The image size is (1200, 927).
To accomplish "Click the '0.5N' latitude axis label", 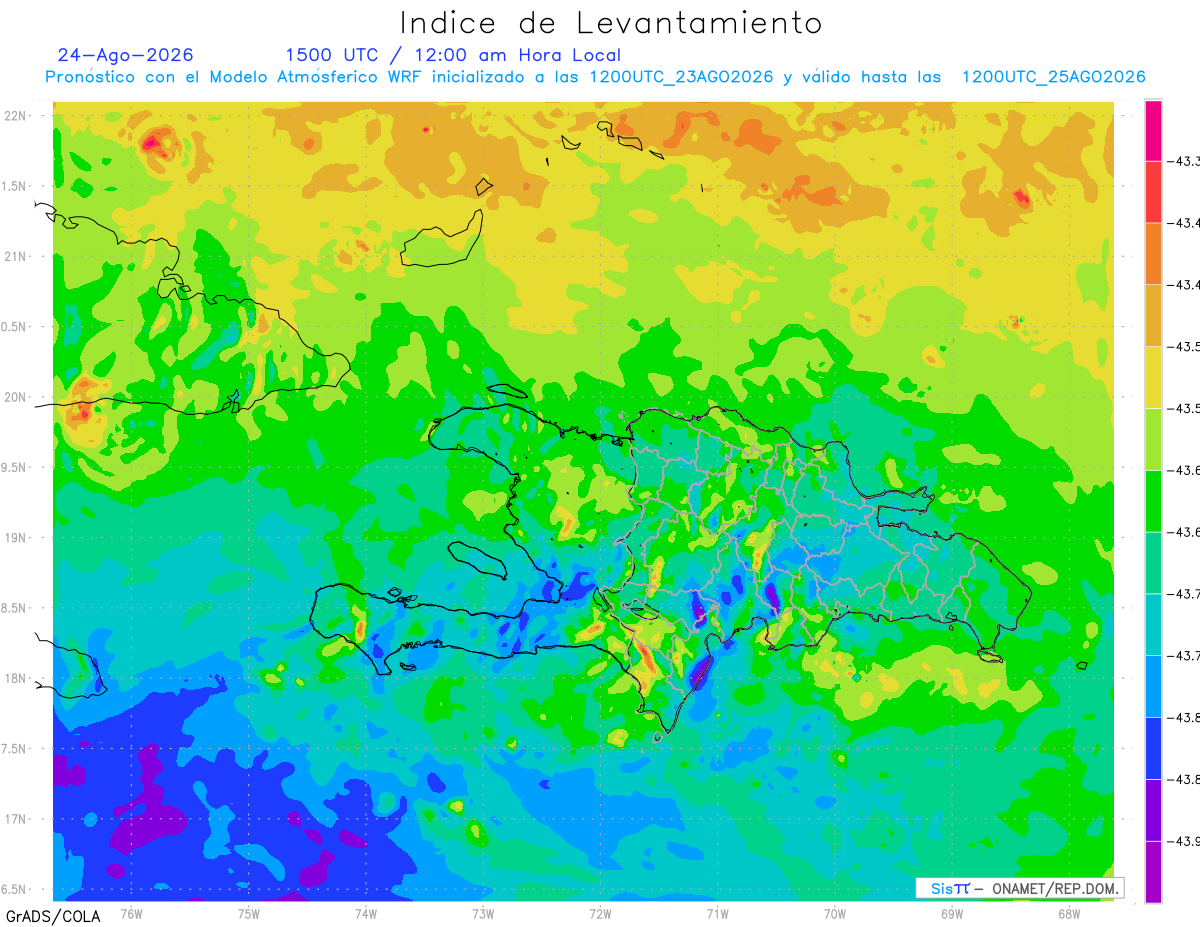I will click(x=15, y=327).
